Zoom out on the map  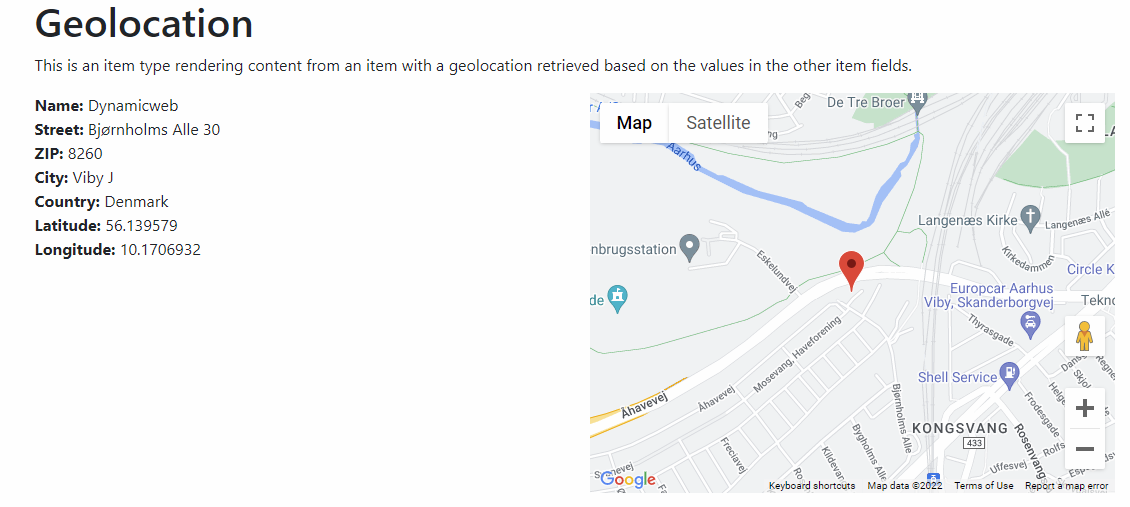pos(1085,449)
